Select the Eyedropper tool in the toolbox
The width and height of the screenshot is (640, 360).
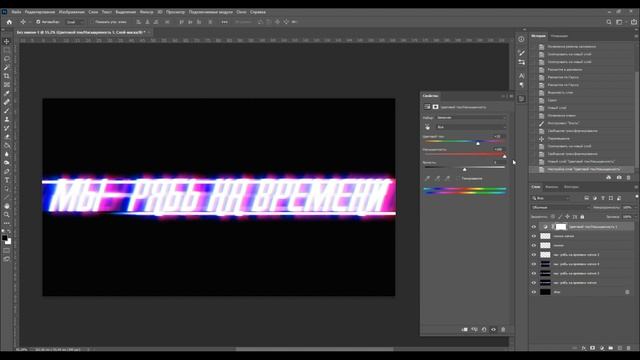[x=7, y=93]
